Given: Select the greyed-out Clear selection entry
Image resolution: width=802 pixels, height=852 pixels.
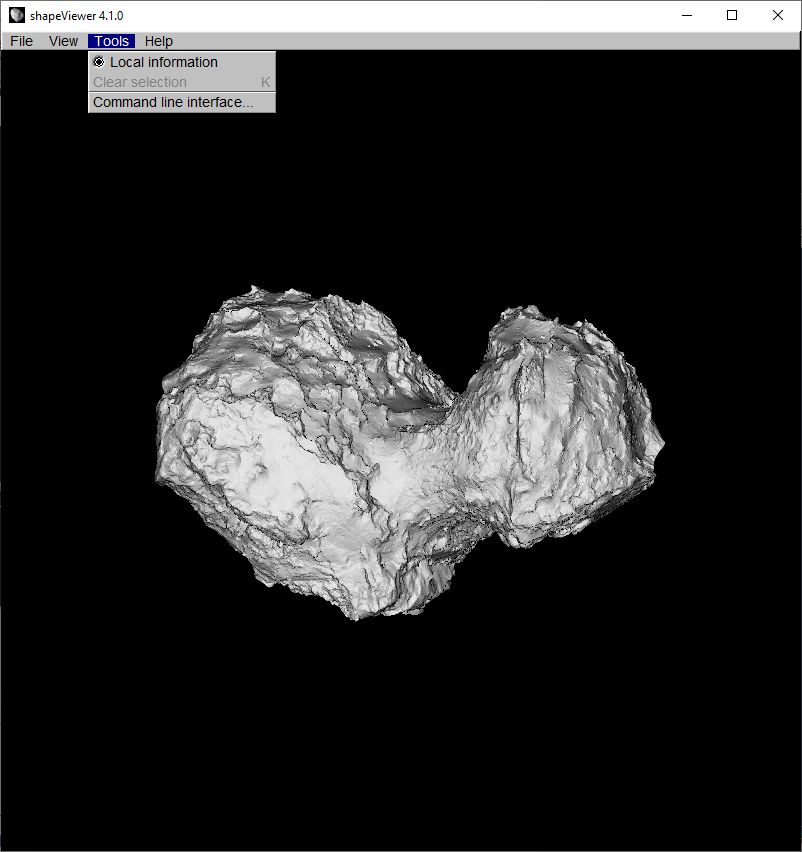Looking at the screenshot, I should pos(182,82).
